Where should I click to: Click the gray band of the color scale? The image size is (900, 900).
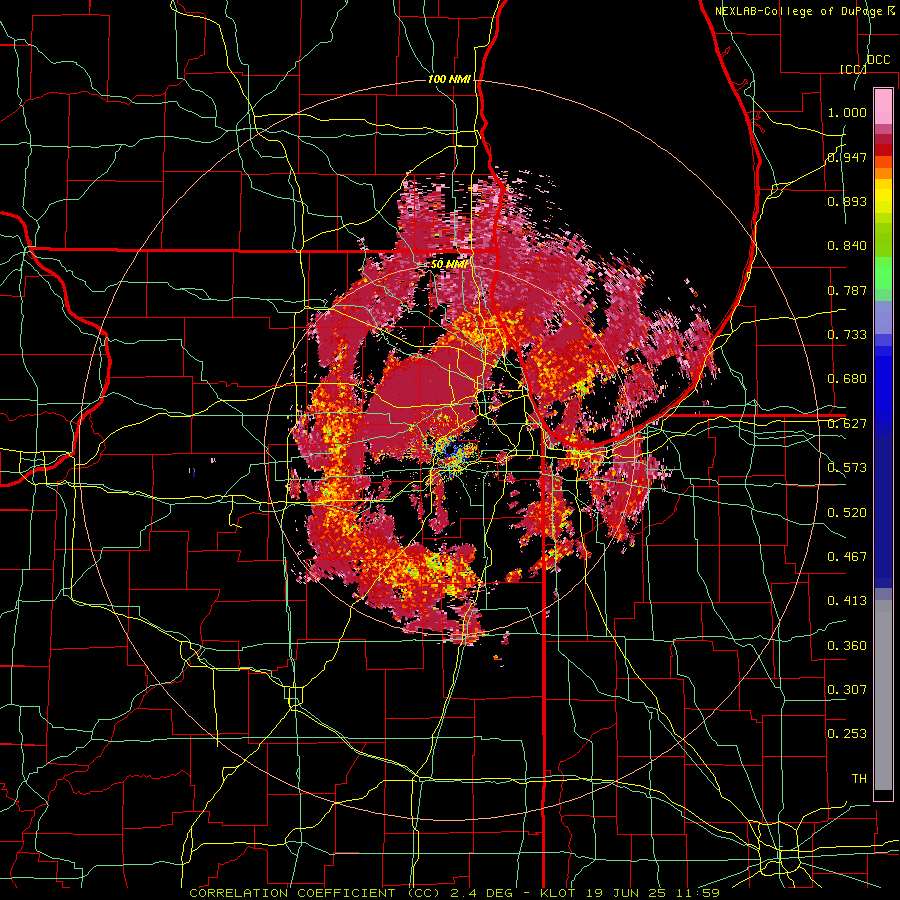coord(883,695)
